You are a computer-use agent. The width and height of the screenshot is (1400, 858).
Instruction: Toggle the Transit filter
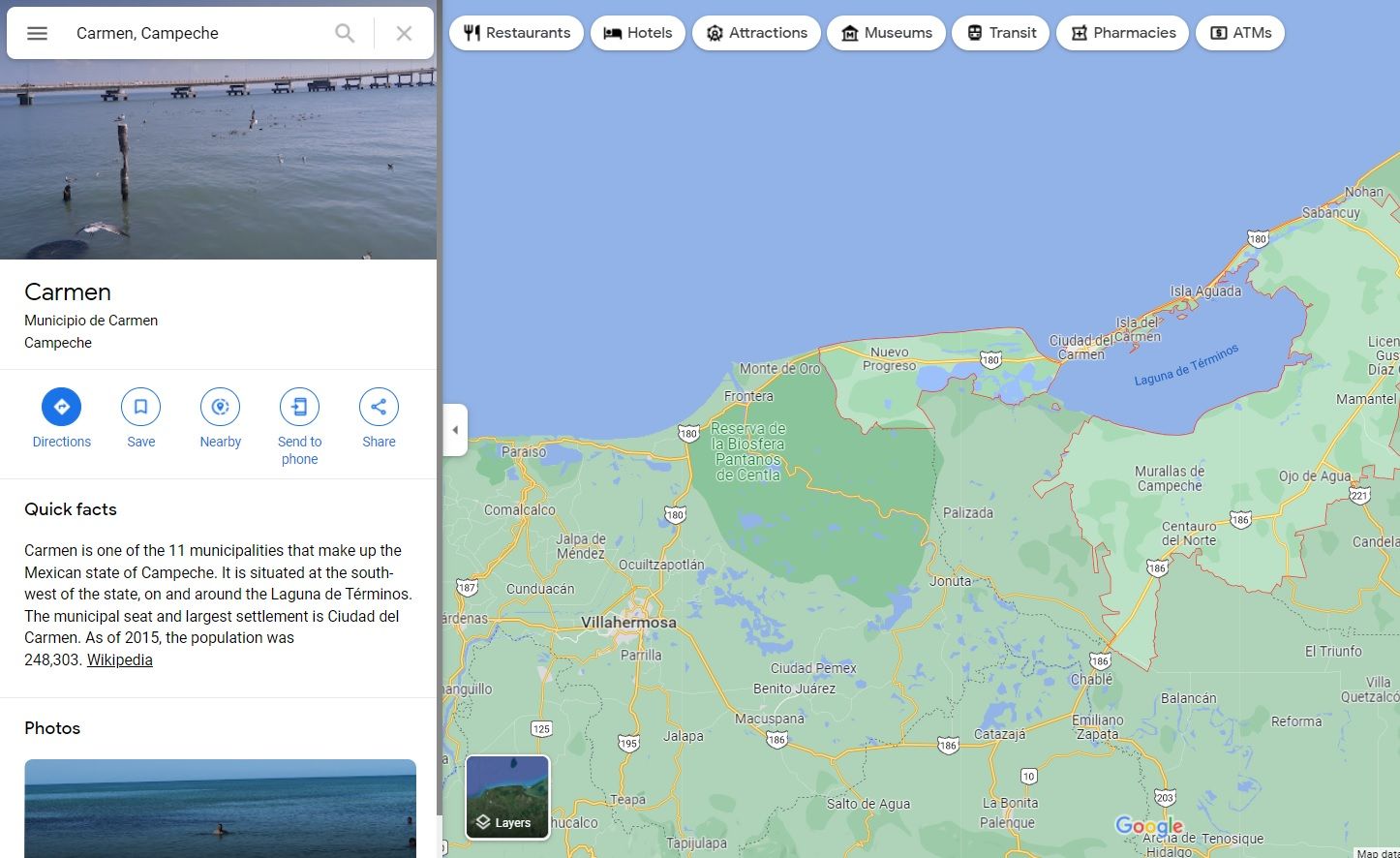pyautogui.click(x=1000, y=32)
